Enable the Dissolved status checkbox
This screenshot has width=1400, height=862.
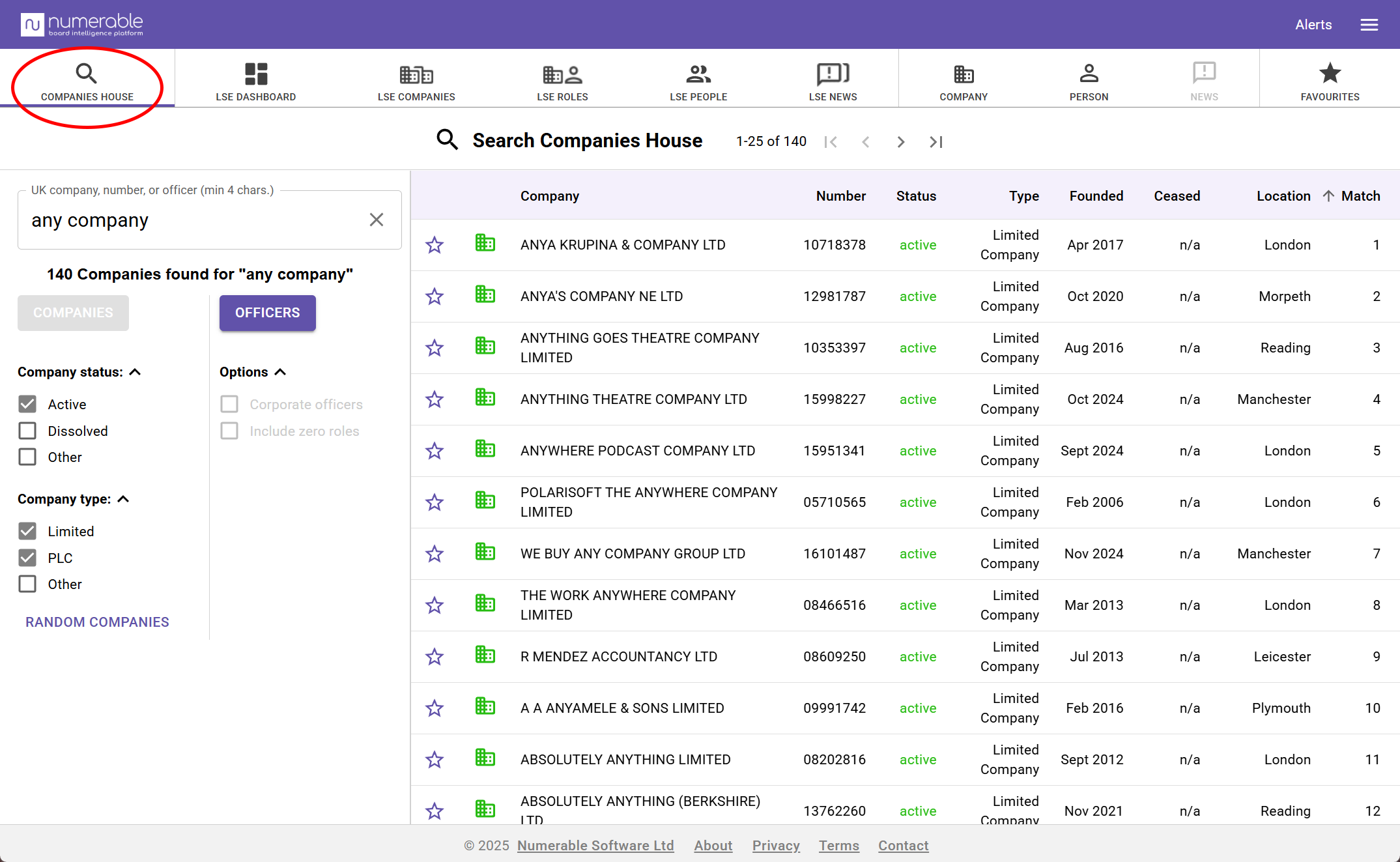tap(27, 431)
